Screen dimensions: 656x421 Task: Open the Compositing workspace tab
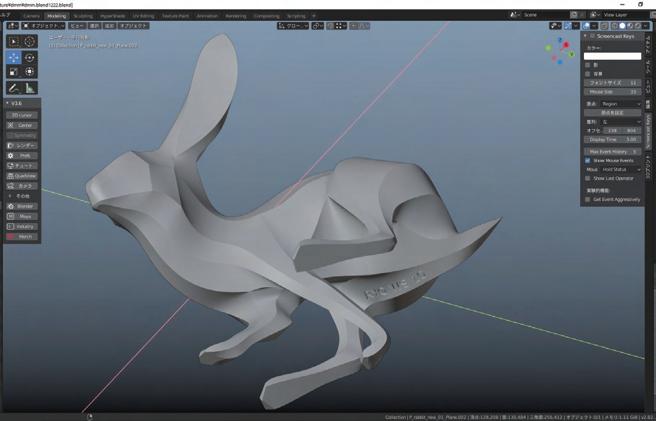click(x=266, y=16)
